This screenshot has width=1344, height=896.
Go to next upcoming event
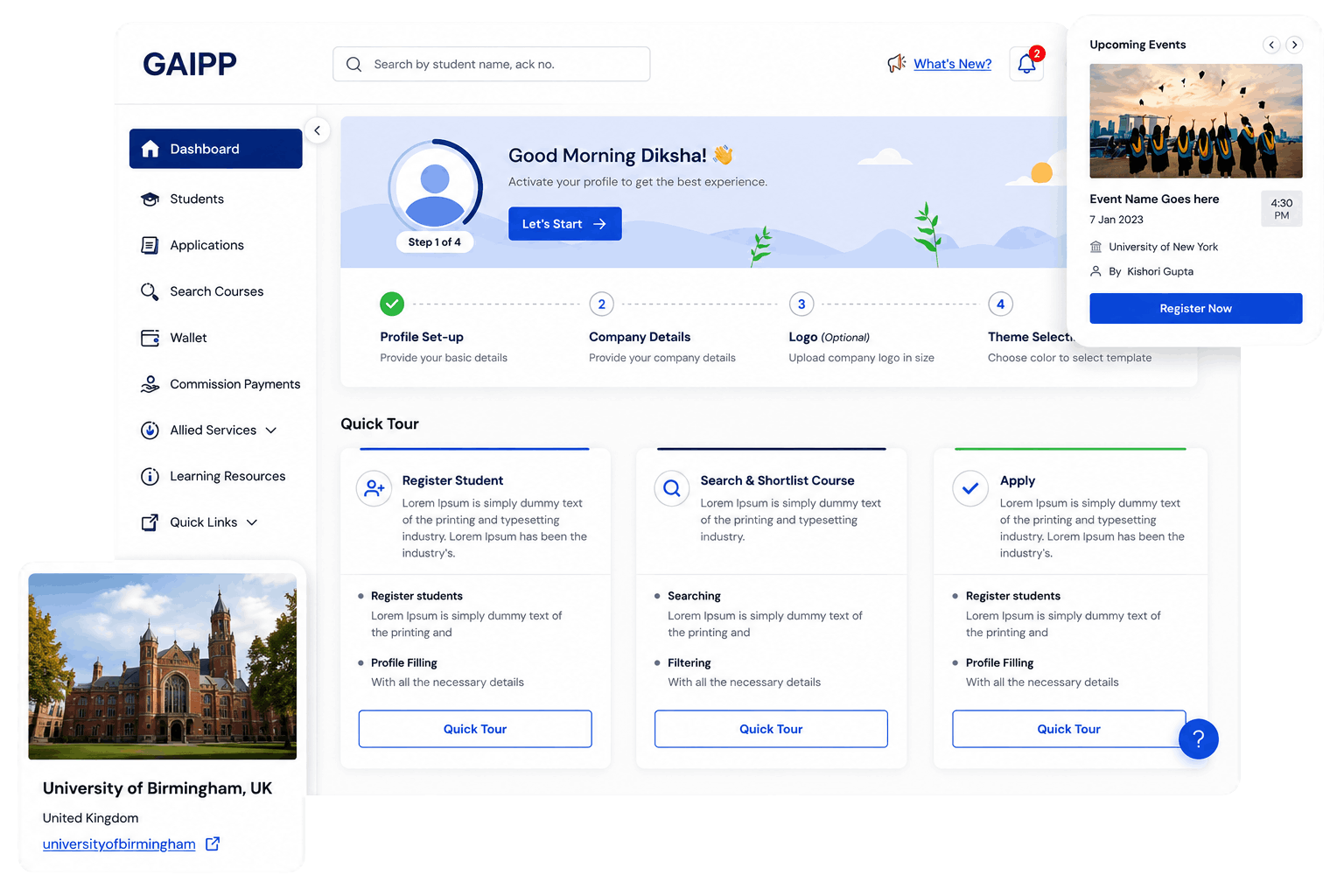coord(1295,45)
